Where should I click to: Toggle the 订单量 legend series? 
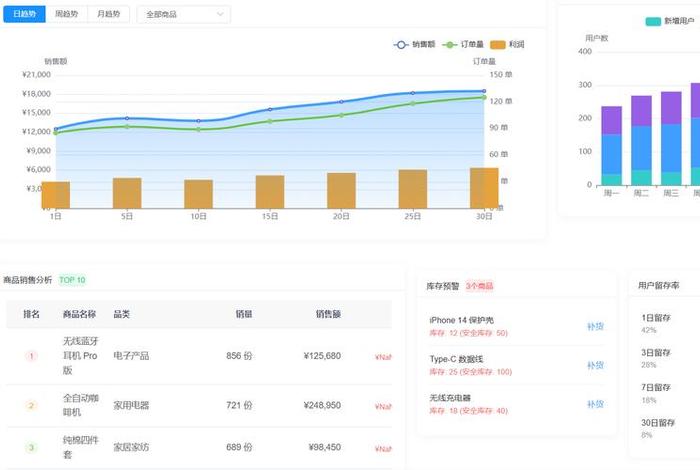(463, 44)
